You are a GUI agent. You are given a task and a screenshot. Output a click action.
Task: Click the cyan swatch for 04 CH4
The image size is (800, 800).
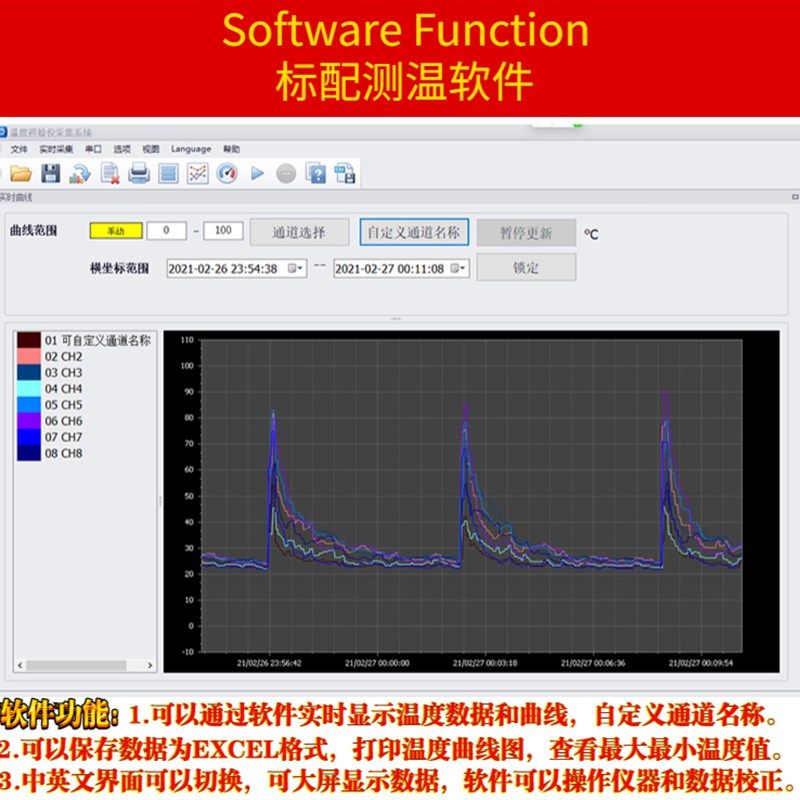point(29,389)
